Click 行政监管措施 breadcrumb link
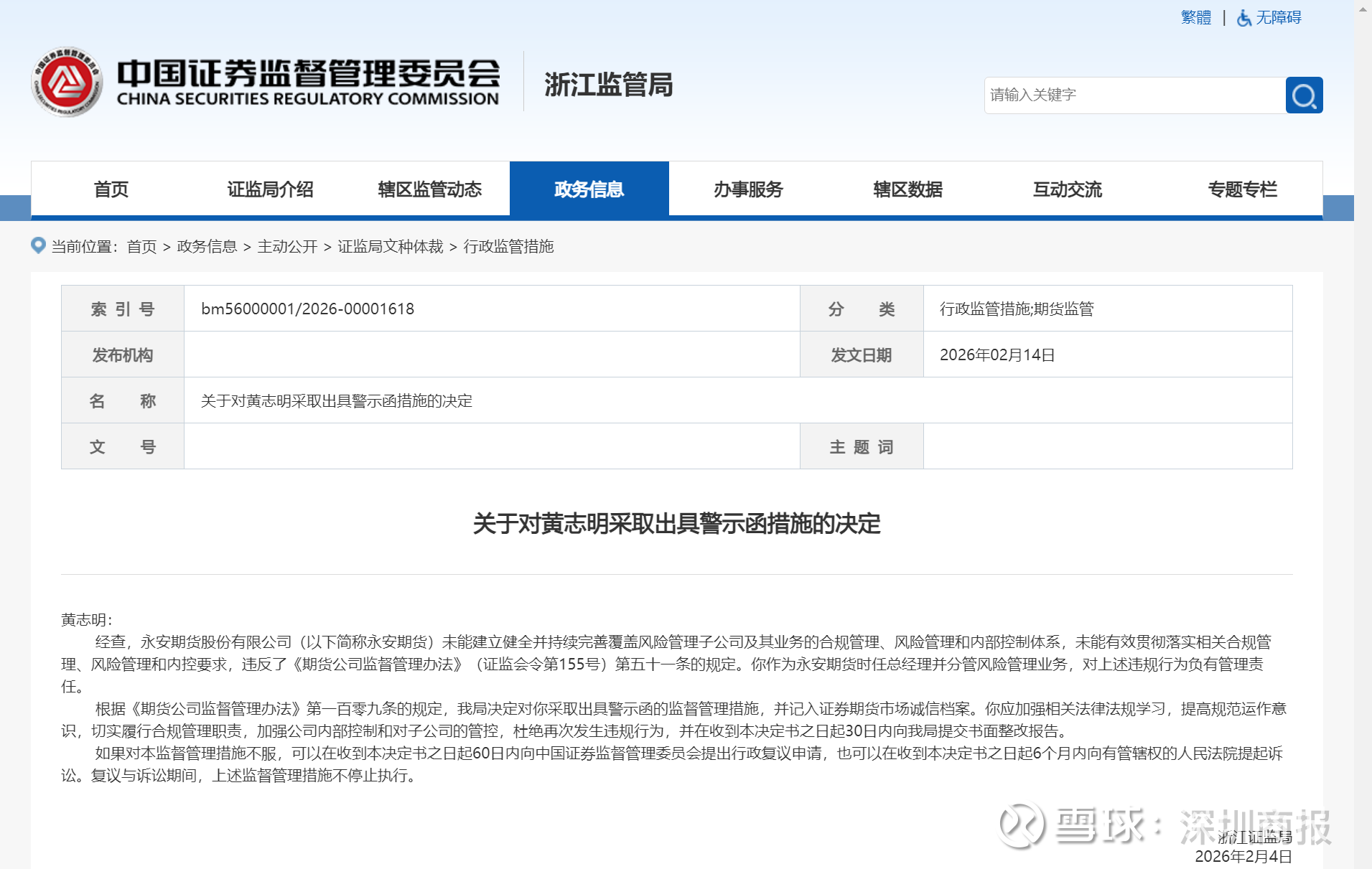1372x869 pixels. click(x=508, y=247)
